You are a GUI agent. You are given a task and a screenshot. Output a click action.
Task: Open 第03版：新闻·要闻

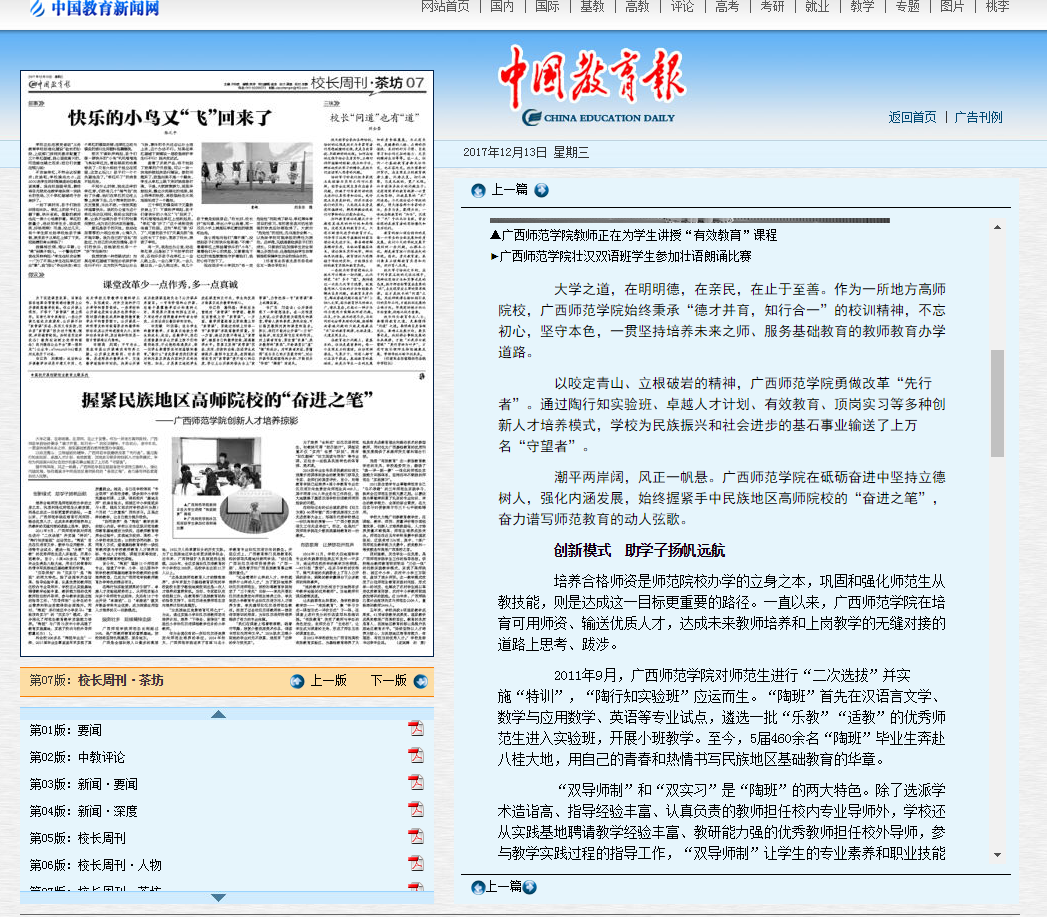pos(83,784)
